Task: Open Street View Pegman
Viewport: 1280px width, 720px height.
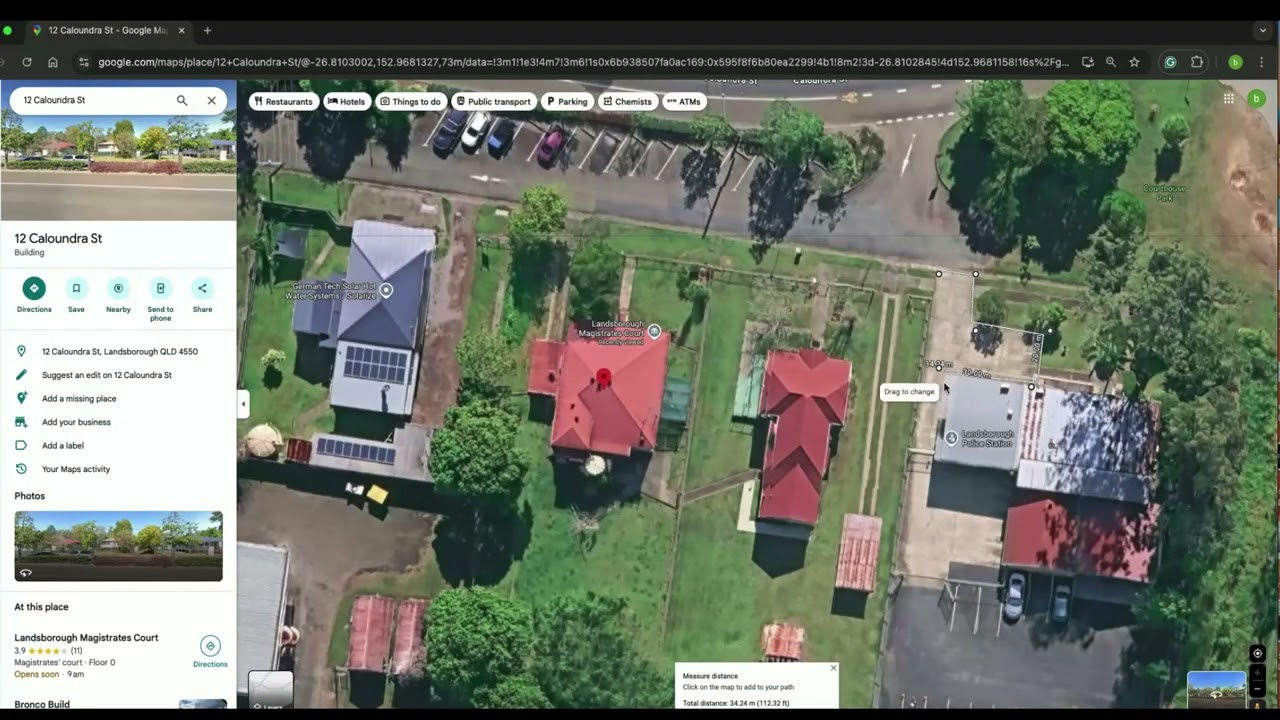Action: click(x=1258, y=705)
